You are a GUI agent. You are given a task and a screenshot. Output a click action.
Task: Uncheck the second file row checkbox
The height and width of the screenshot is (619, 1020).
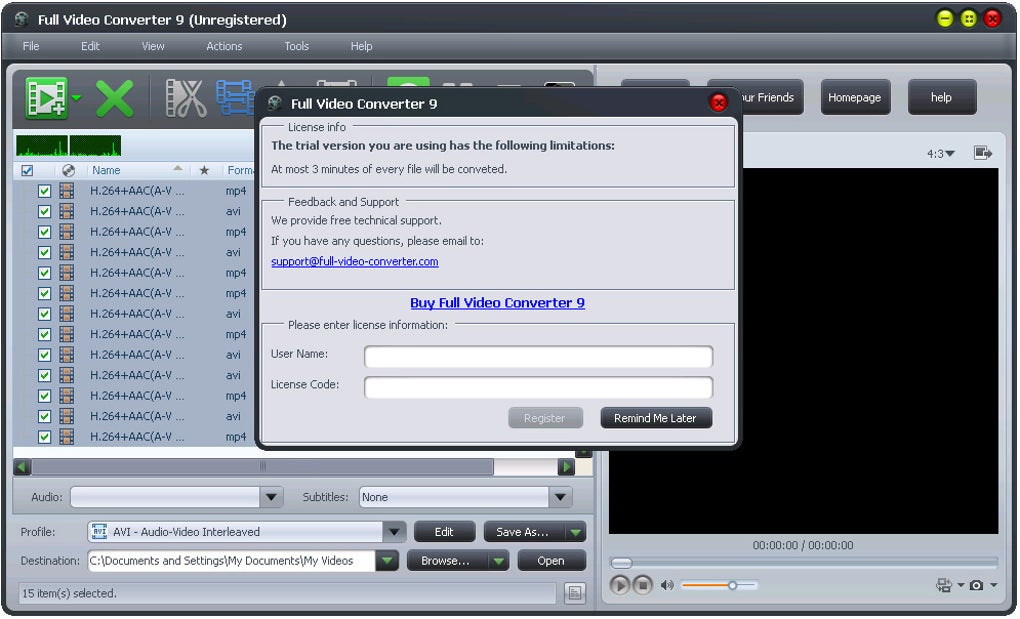[x=44, y=211]
